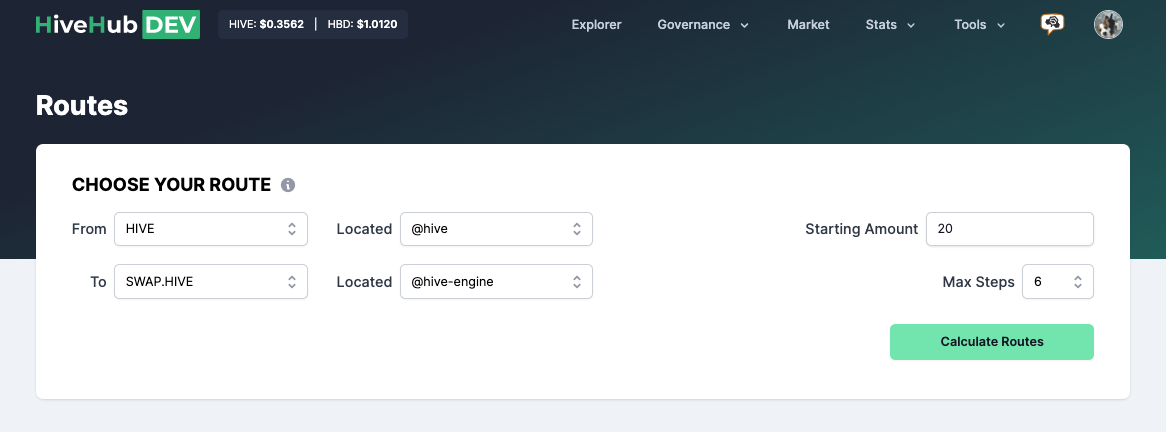Open the HiveHub DEV logo home link

click(117, 25)
